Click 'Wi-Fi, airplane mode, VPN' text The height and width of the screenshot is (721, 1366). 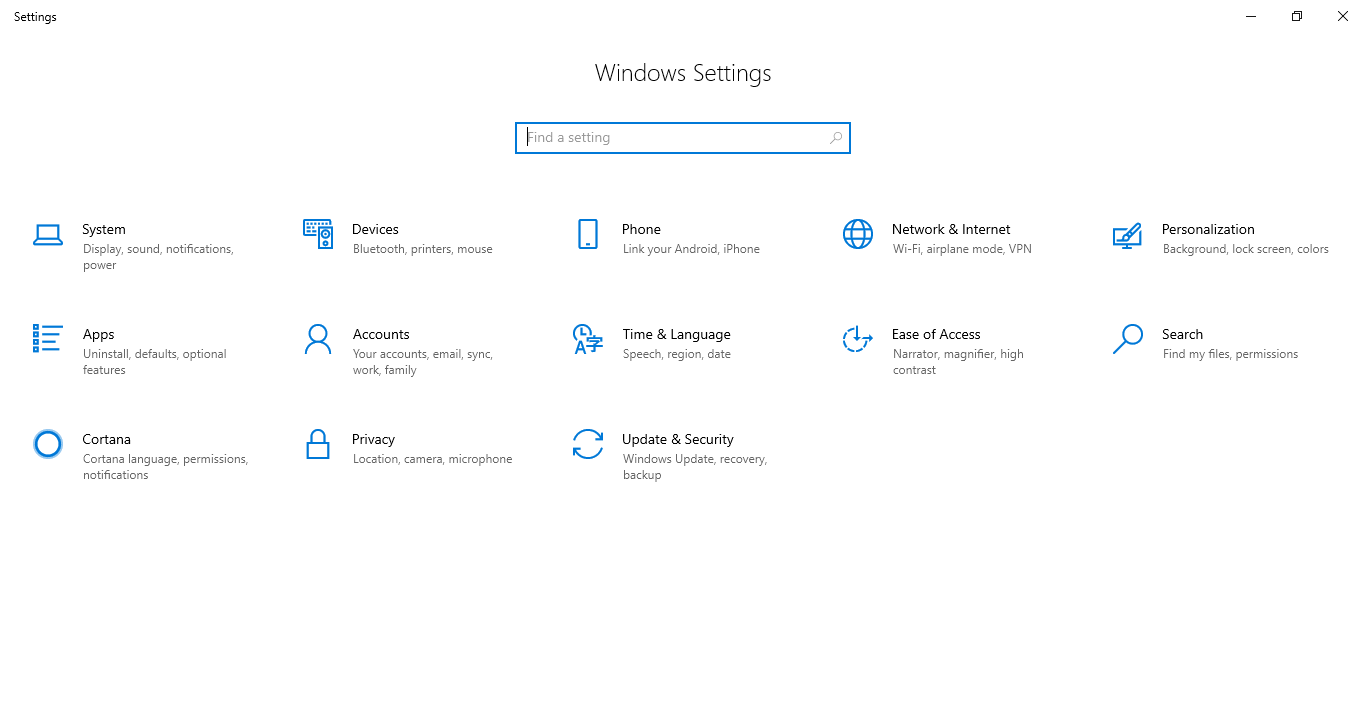(962, 249)
